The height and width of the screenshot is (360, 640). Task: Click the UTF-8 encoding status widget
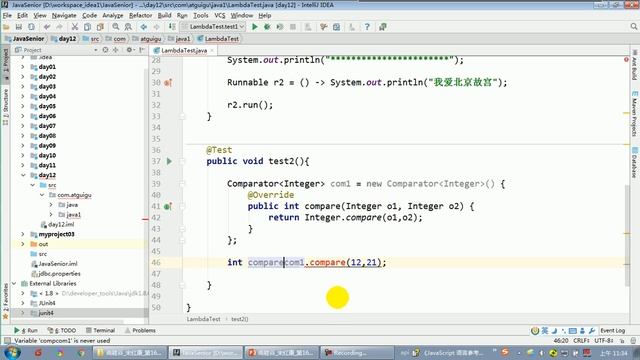pos(604,340)
